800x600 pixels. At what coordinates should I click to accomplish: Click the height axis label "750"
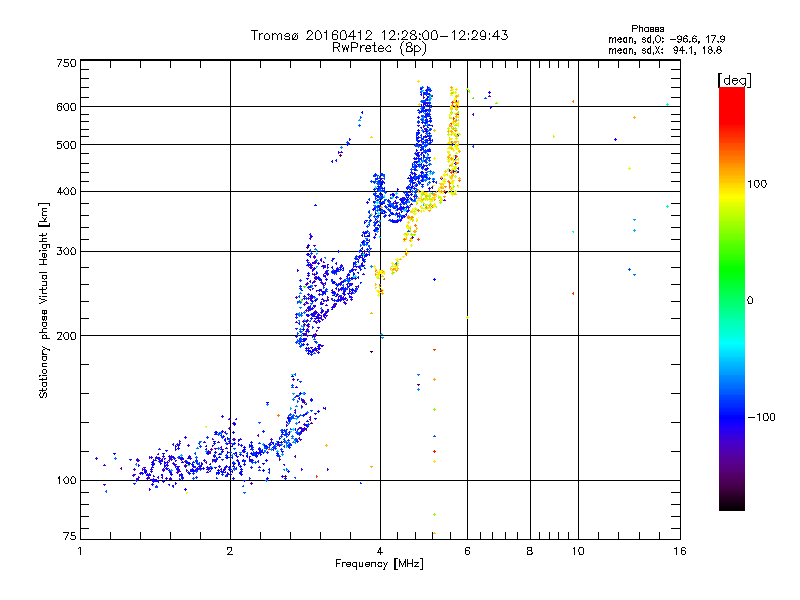pos(67,63)
